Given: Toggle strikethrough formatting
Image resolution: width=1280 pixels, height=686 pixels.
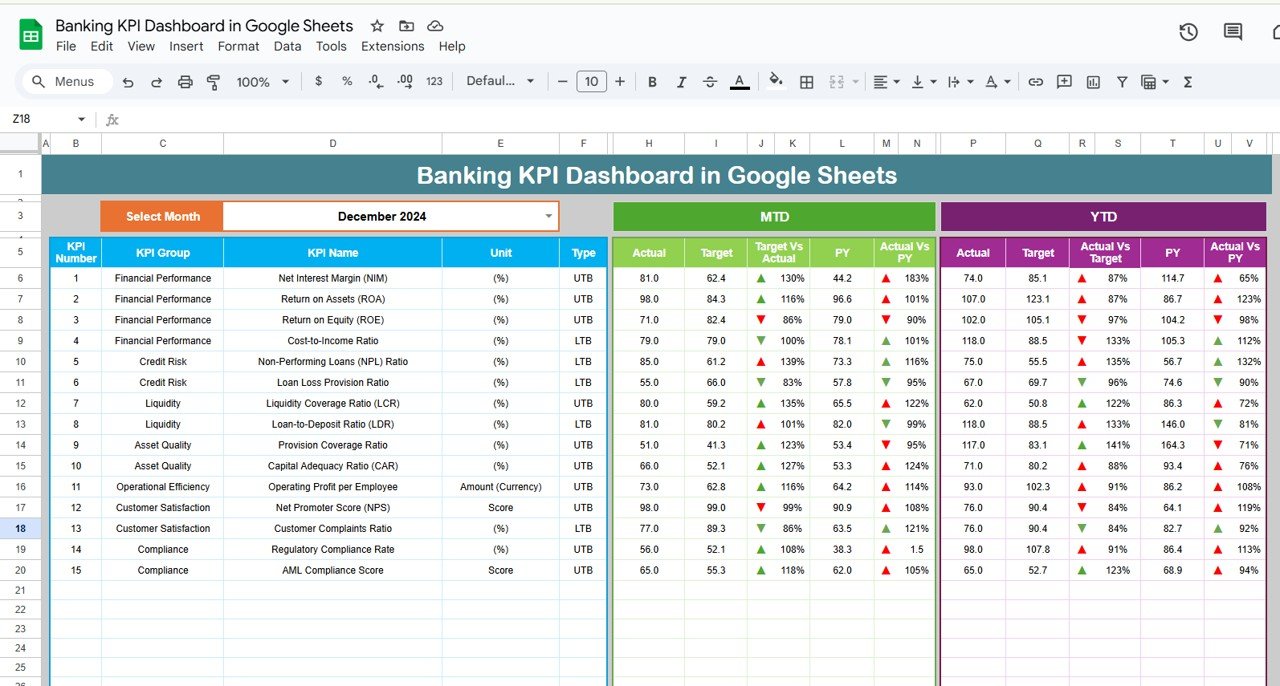Looking at the screenshot, I should pyautogui.click(x=710, y=82).
